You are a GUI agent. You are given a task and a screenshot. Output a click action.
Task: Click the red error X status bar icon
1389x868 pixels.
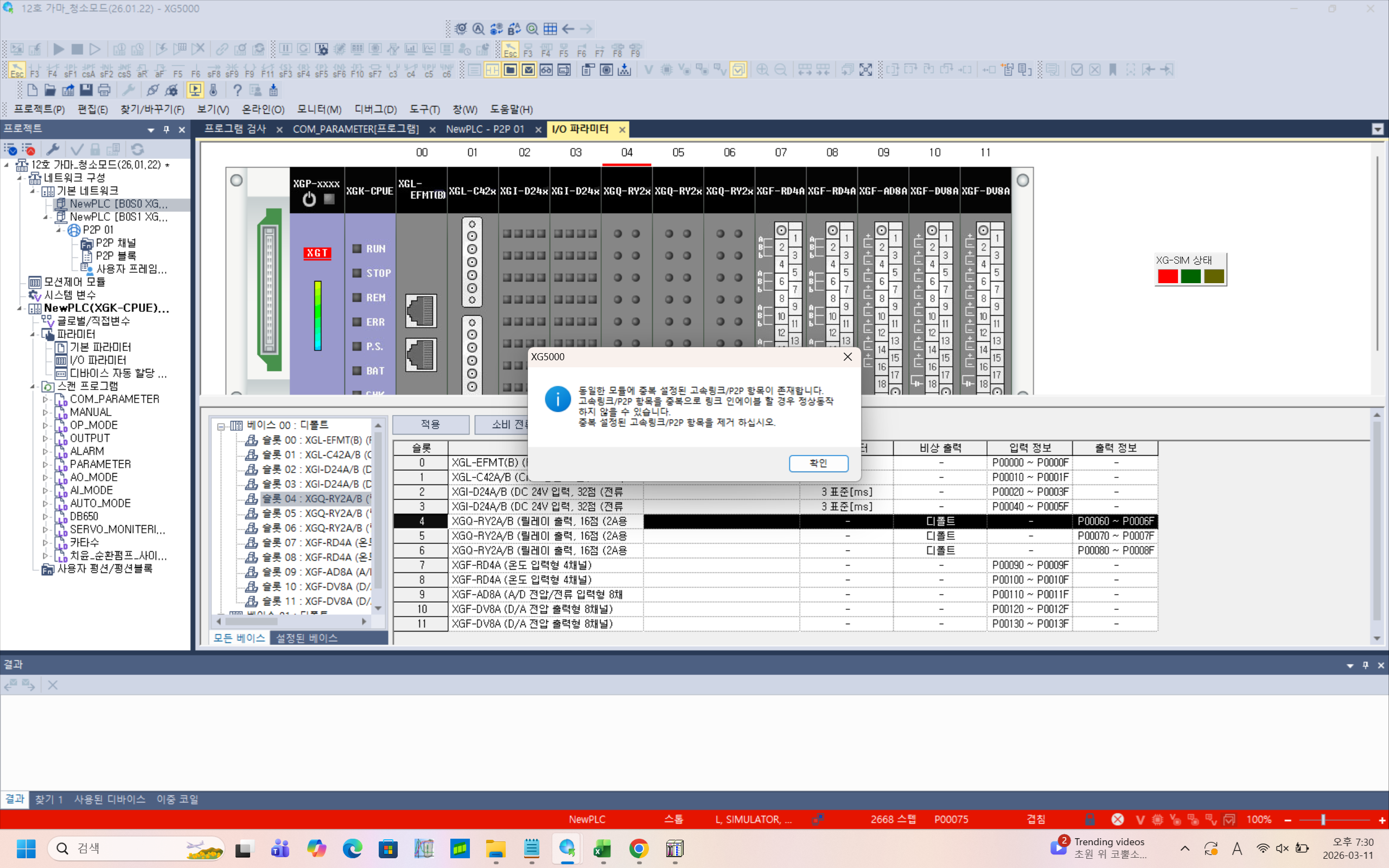(x=1117, y=819)
